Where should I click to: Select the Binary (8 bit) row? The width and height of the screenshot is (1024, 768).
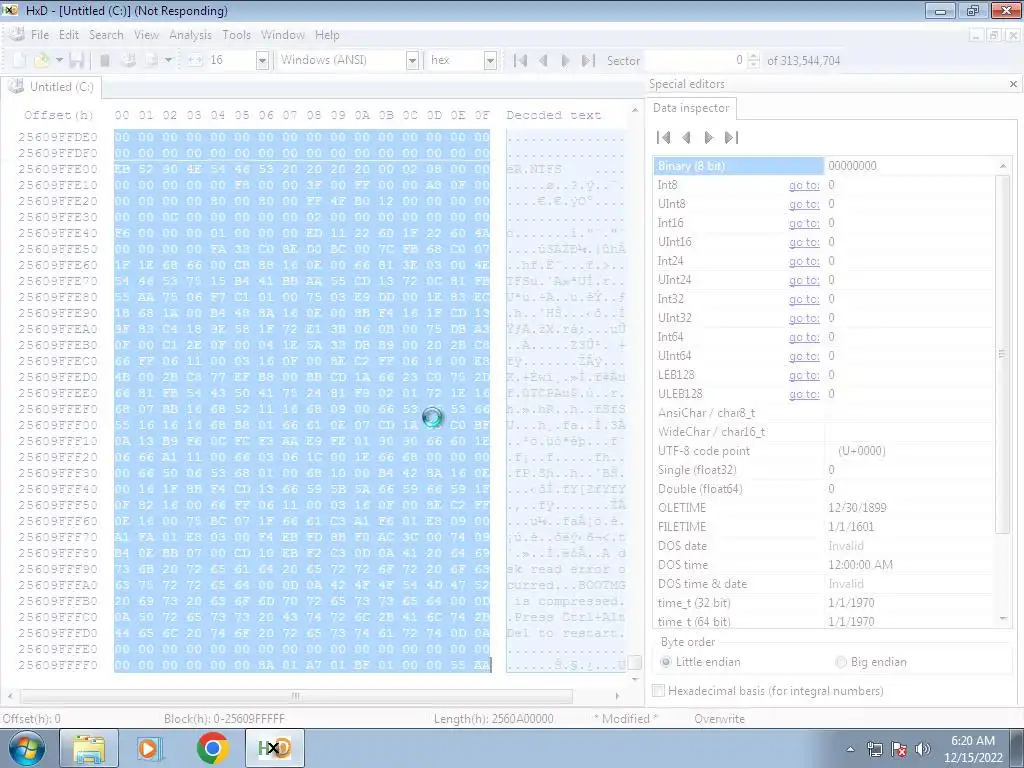(x=824, y=166)
